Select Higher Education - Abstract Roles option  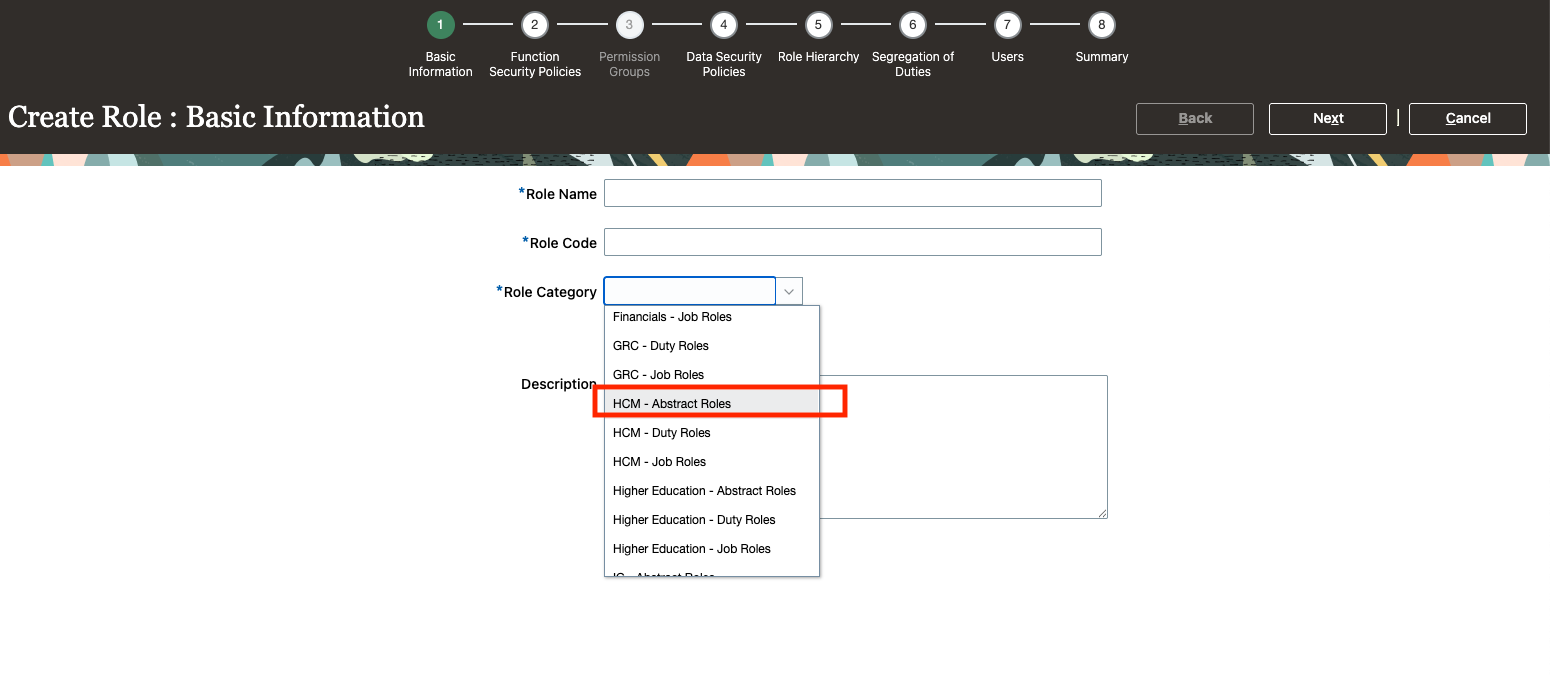704,491
